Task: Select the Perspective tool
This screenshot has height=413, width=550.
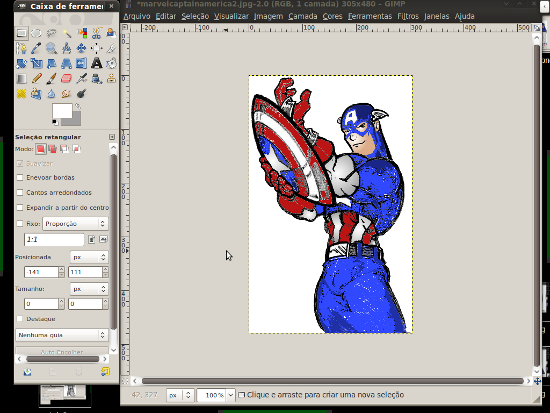Action: 67,63
